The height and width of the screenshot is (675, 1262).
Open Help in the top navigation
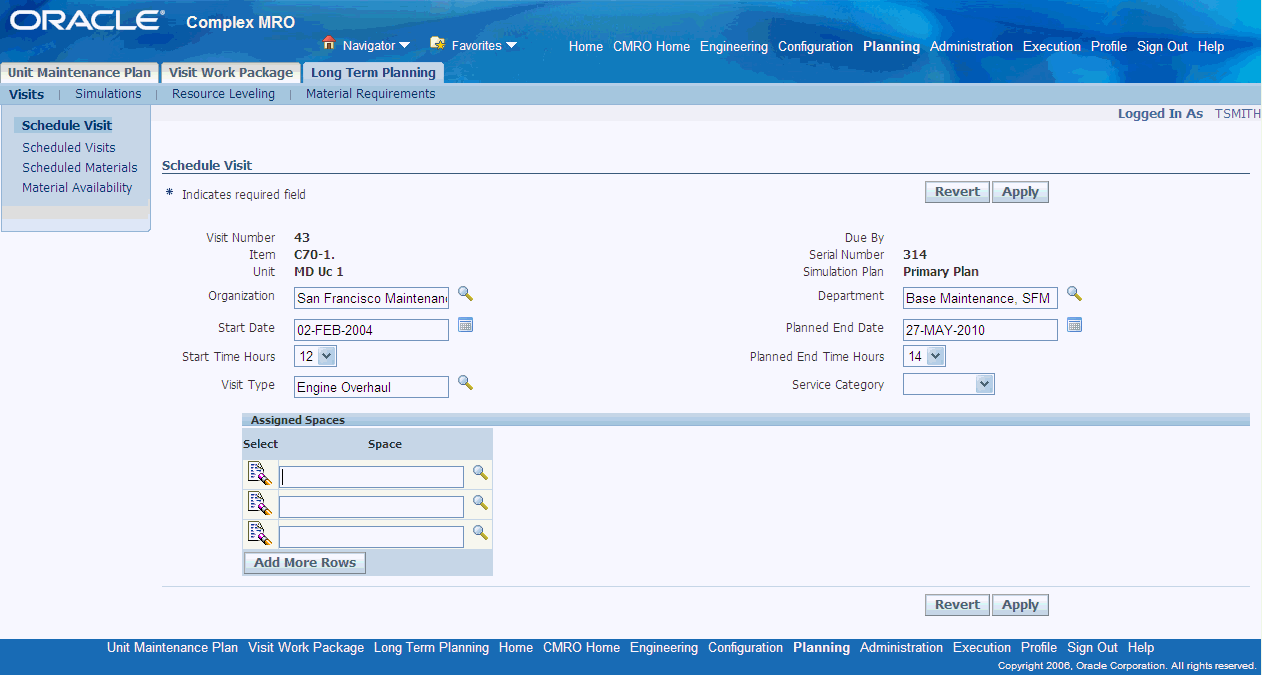(1211, 46)
